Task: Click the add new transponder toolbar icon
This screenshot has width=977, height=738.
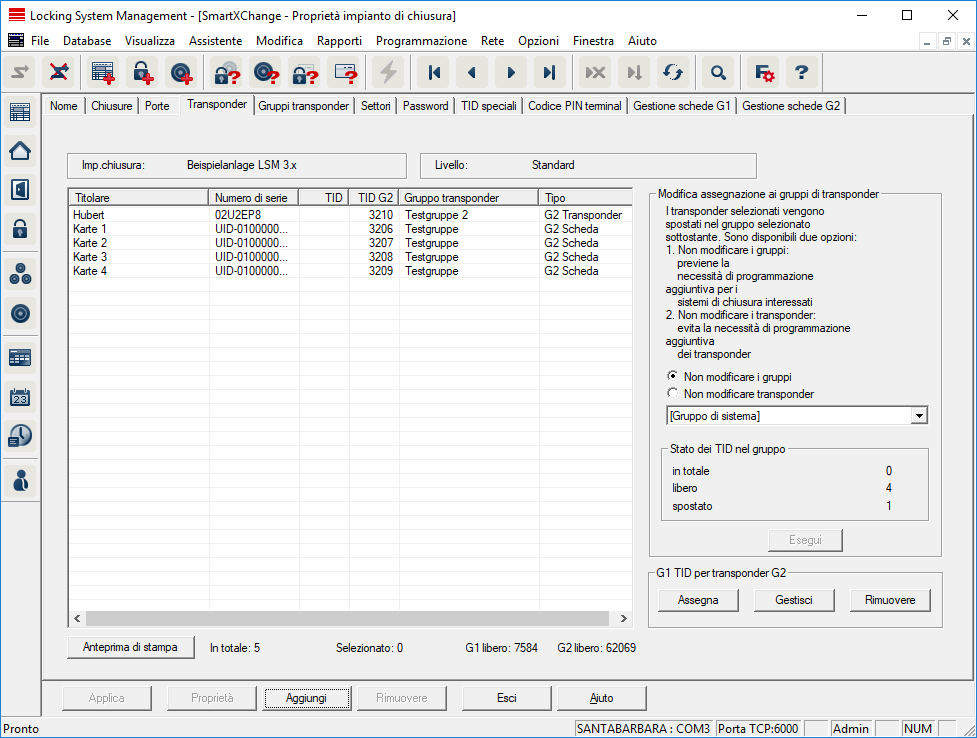Action: click(x=181, y=72)
